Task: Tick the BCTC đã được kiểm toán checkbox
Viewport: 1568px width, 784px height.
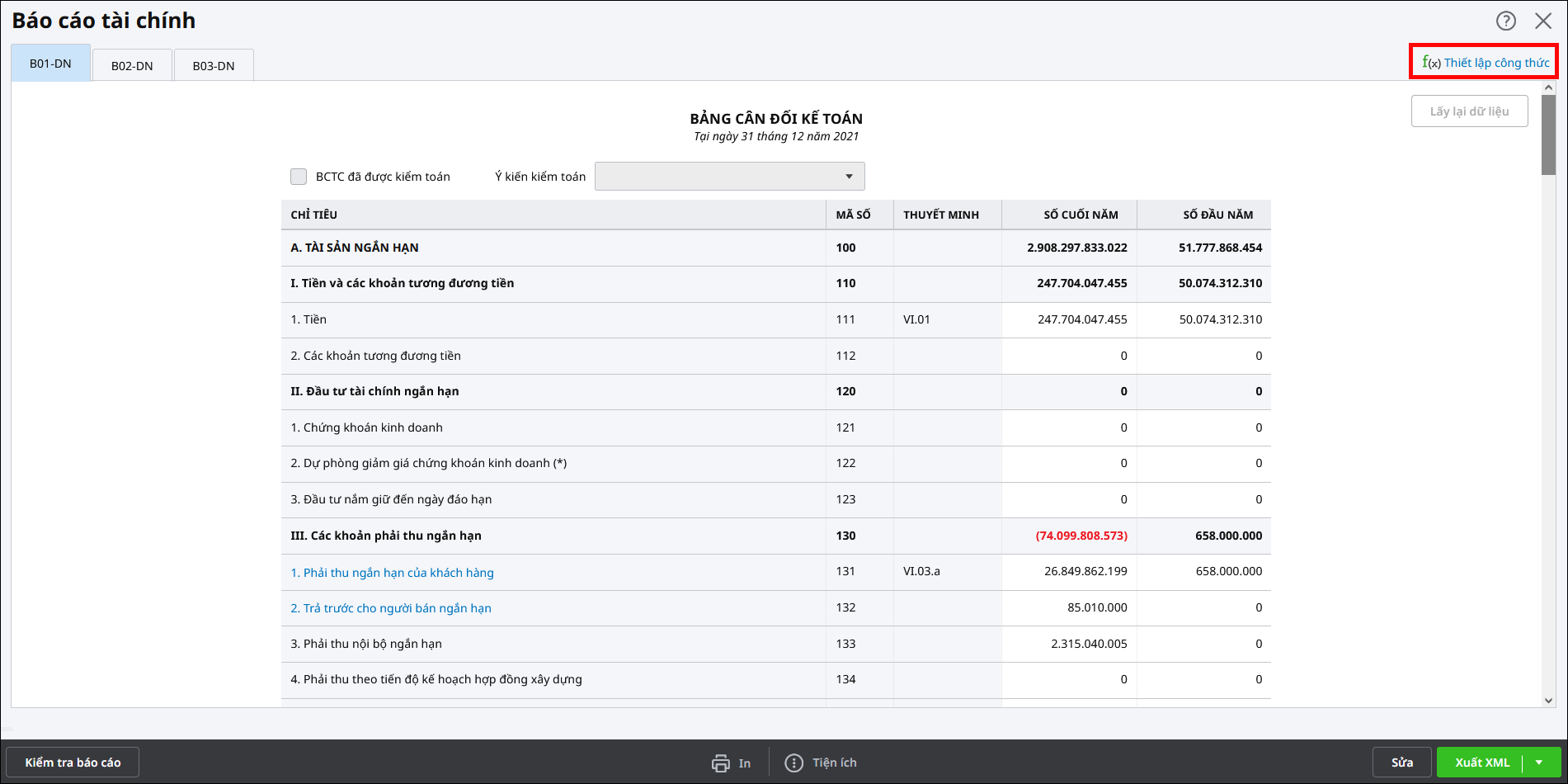Action: [x=299, y=177]
